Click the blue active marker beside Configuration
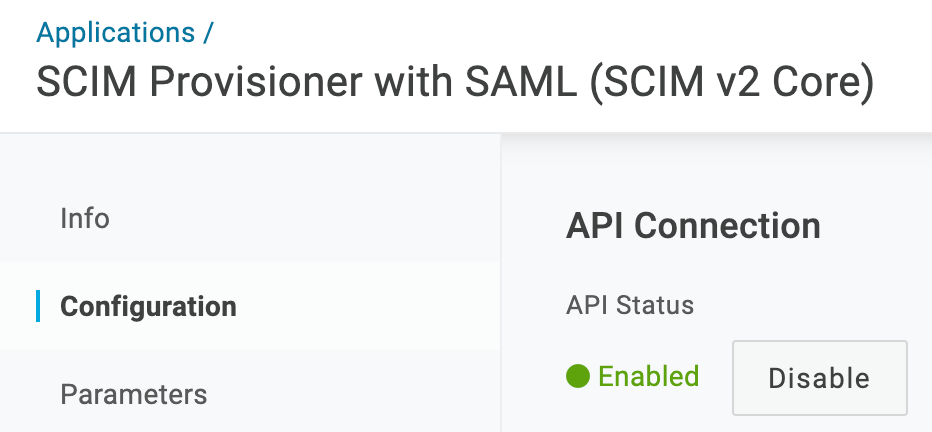This screenshot has height=432, width=932. (x=38, y=306)
